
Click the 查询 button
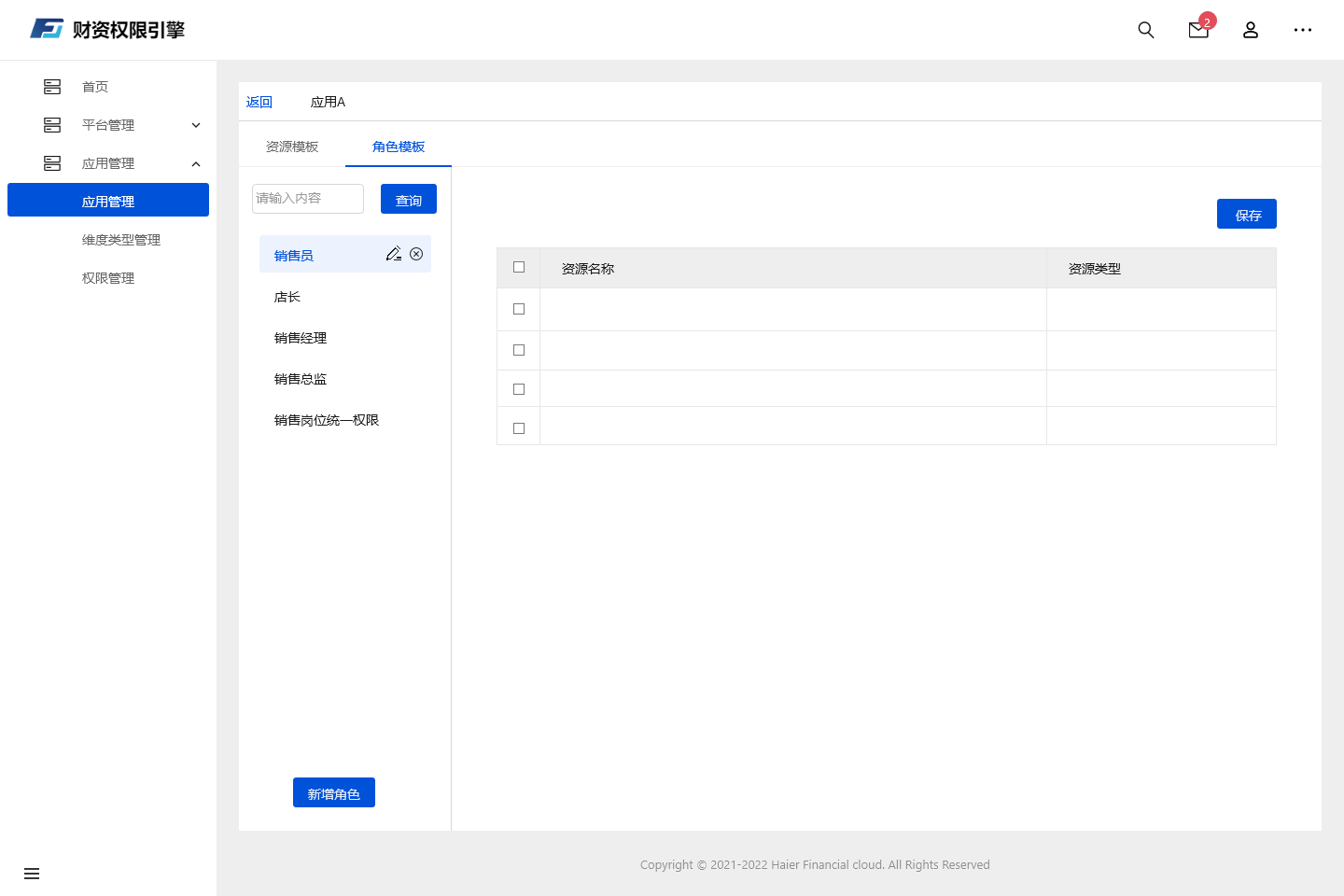click(409, 199)
